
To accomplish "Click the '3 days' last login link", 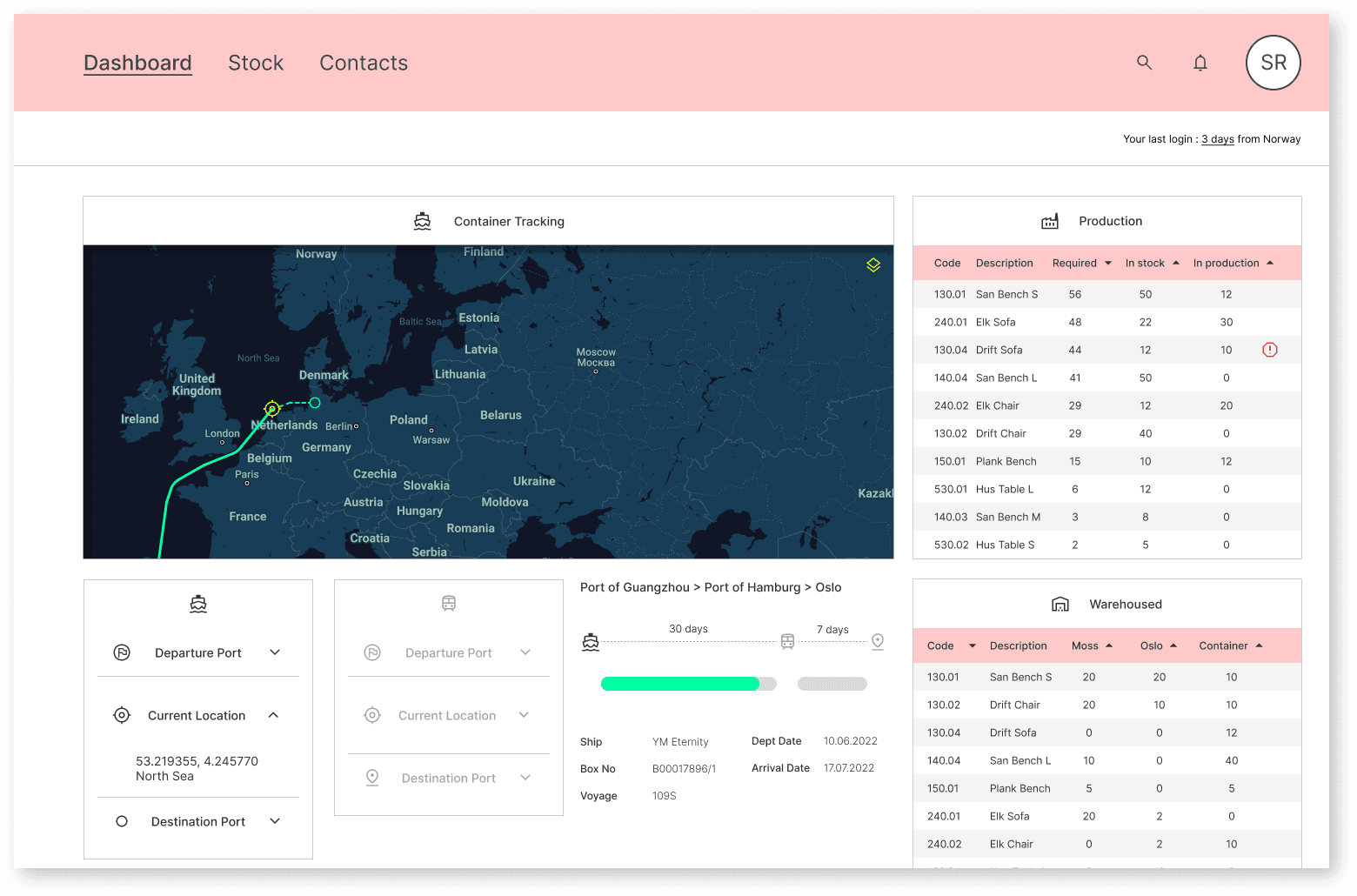I will point(1217,138).
